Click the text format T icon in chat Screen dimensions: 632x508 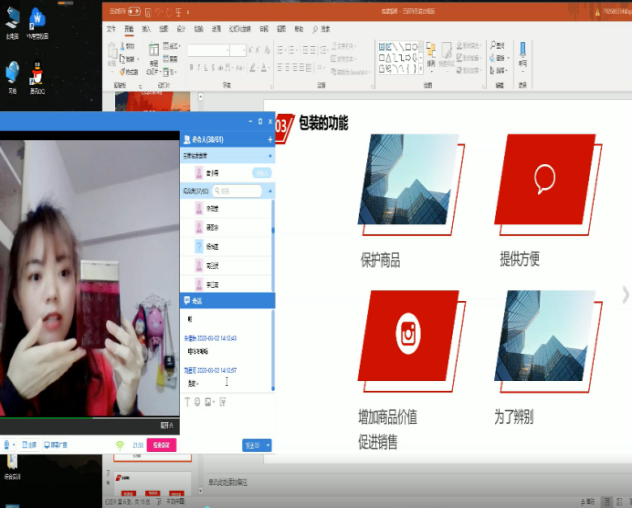[187, 402]
